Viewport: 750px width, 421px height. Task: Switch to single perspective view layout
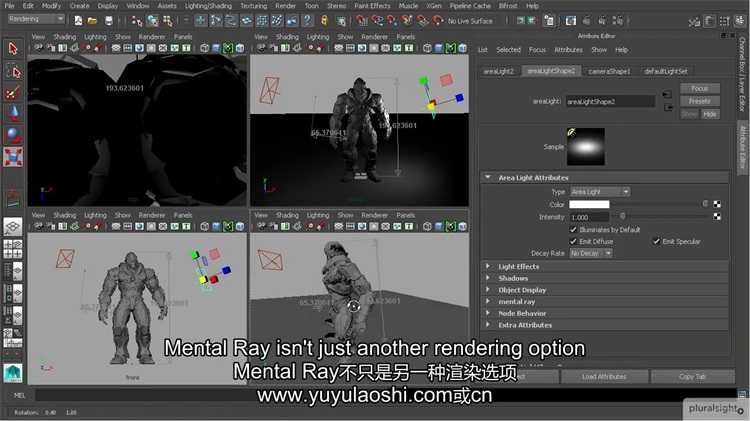(13, 226)
